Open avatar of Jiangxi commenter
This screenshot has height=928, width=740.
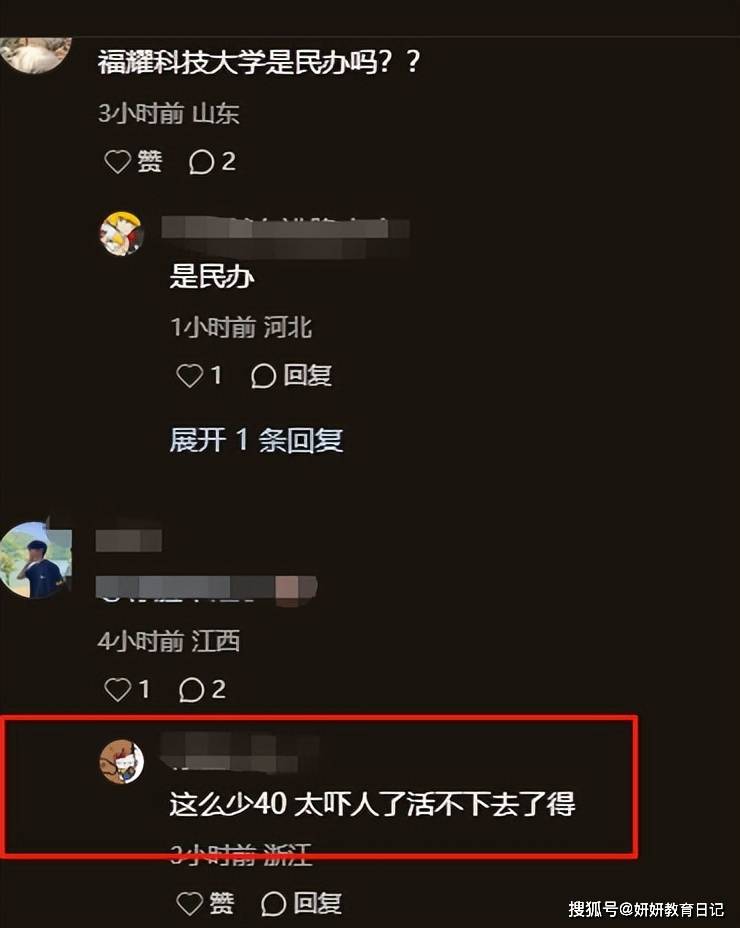34,559
